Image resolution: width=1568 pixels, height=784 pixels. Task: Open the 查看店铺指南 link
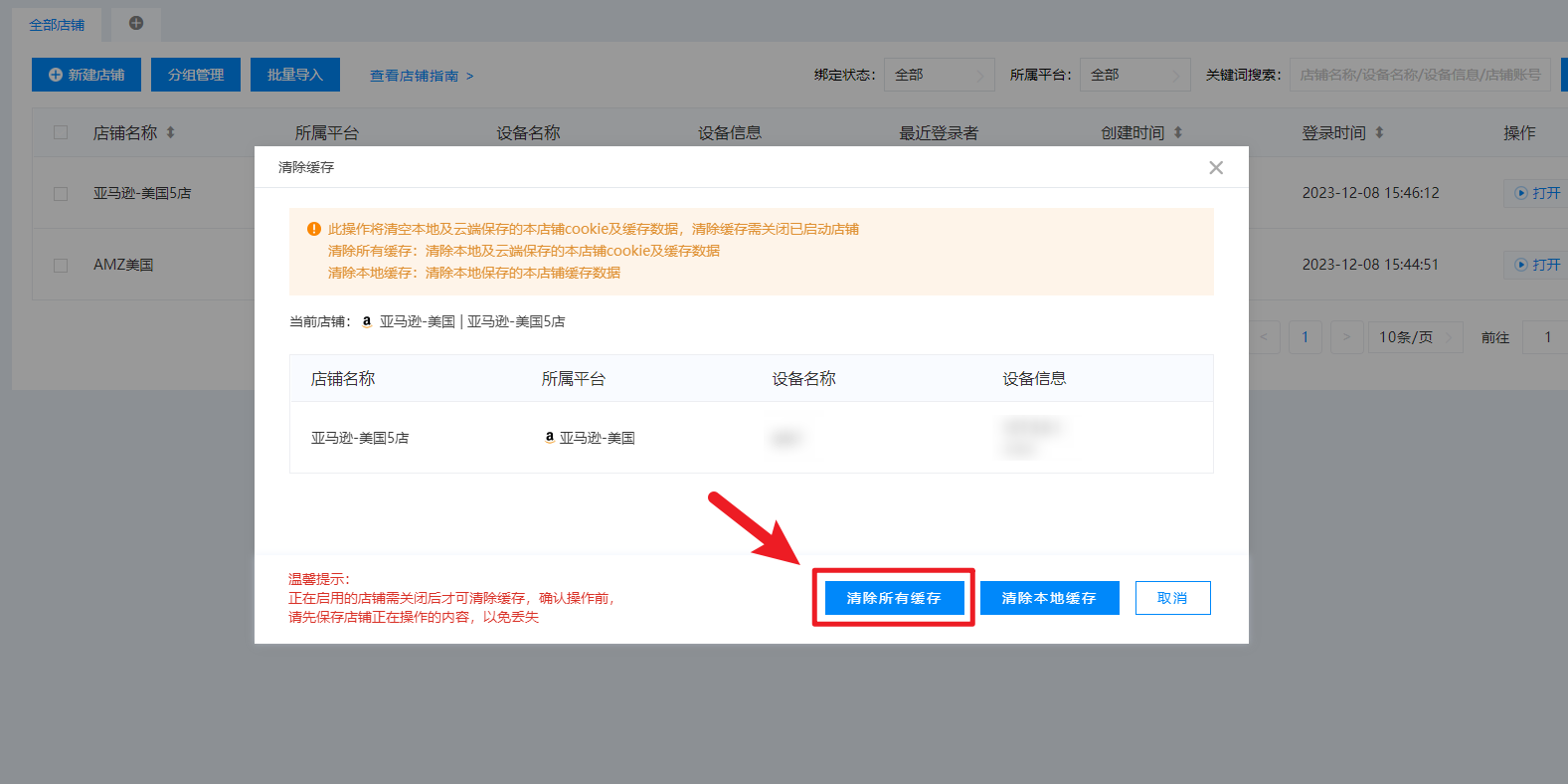[422, 76]
